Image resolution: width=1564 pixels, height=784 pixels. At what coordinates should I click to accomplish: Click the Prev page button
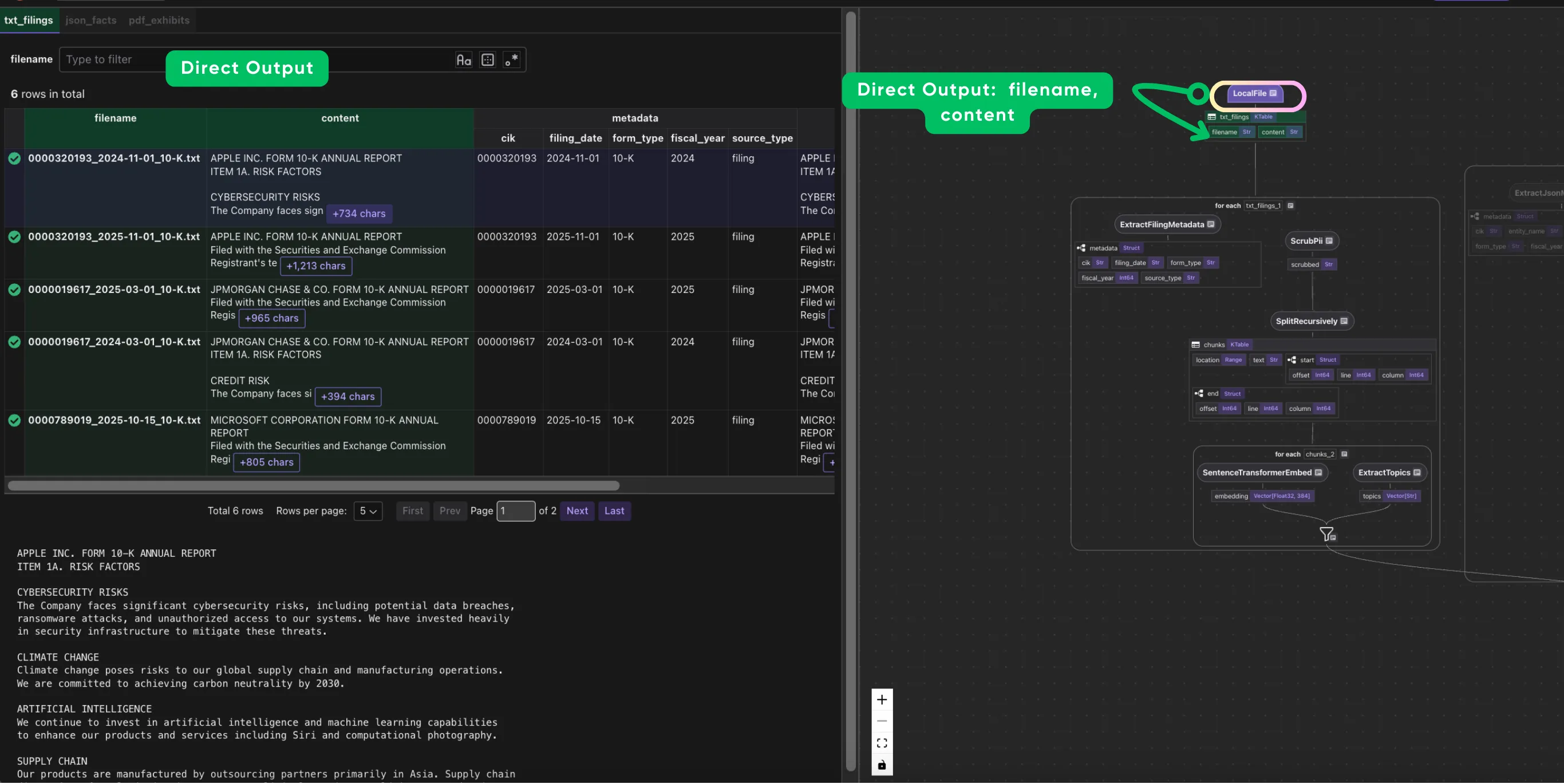pyautogui.click(x=450, y=512)
